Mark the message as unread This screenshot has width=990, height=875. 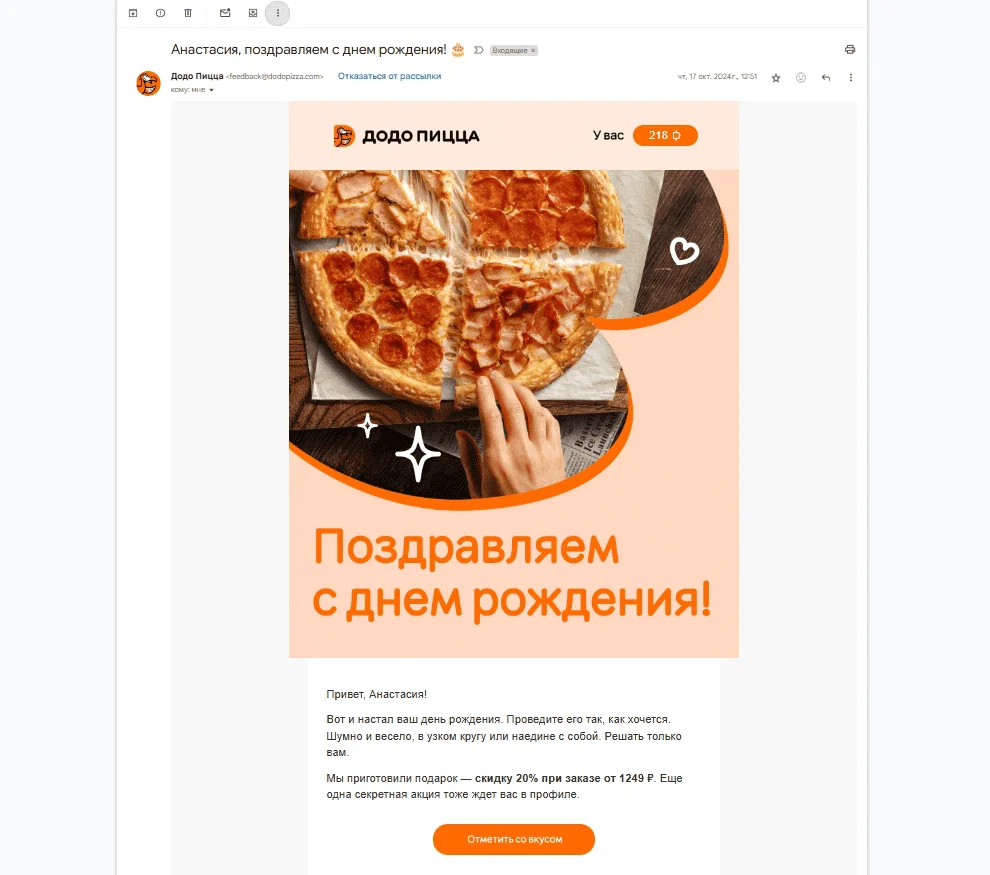(x=225, y=13)
